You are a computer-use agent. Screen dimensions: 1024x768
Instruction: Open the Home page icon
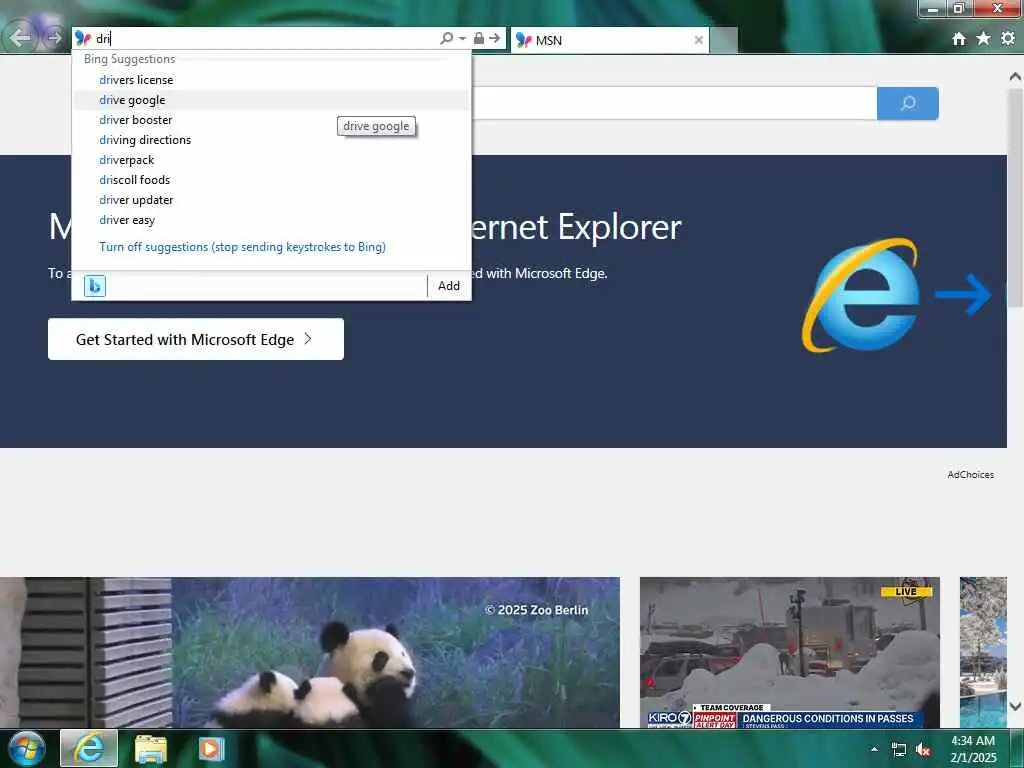pyautogui.click(x=959, y=39)
